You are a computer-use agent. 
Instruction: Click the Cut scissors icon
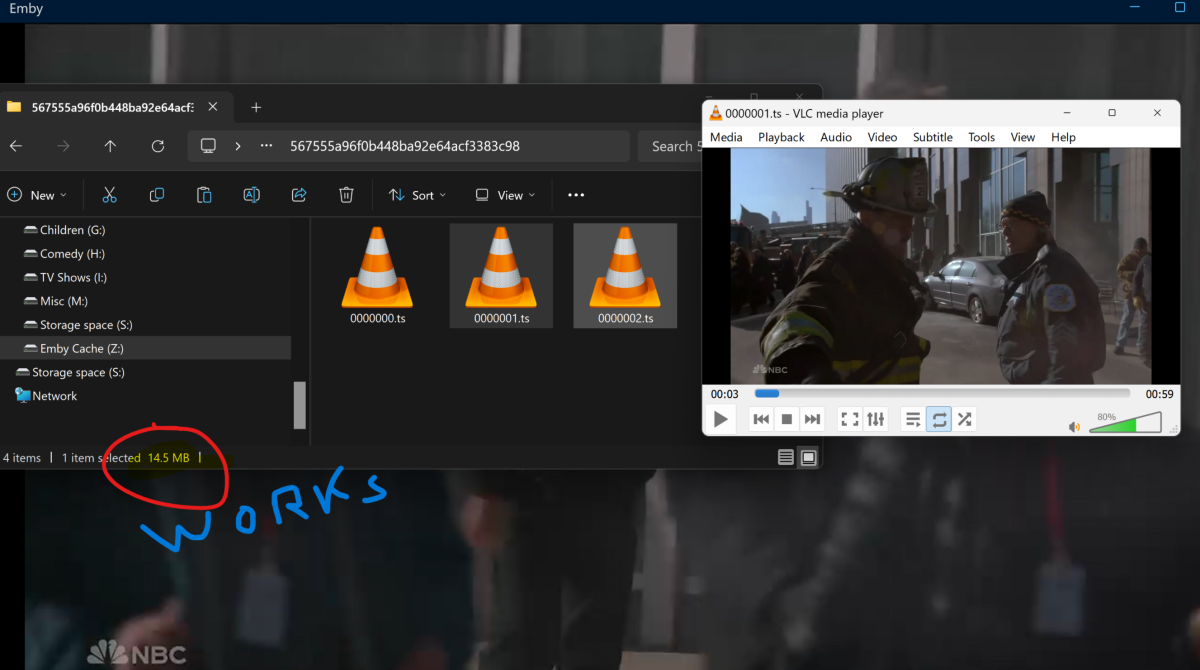110,195
